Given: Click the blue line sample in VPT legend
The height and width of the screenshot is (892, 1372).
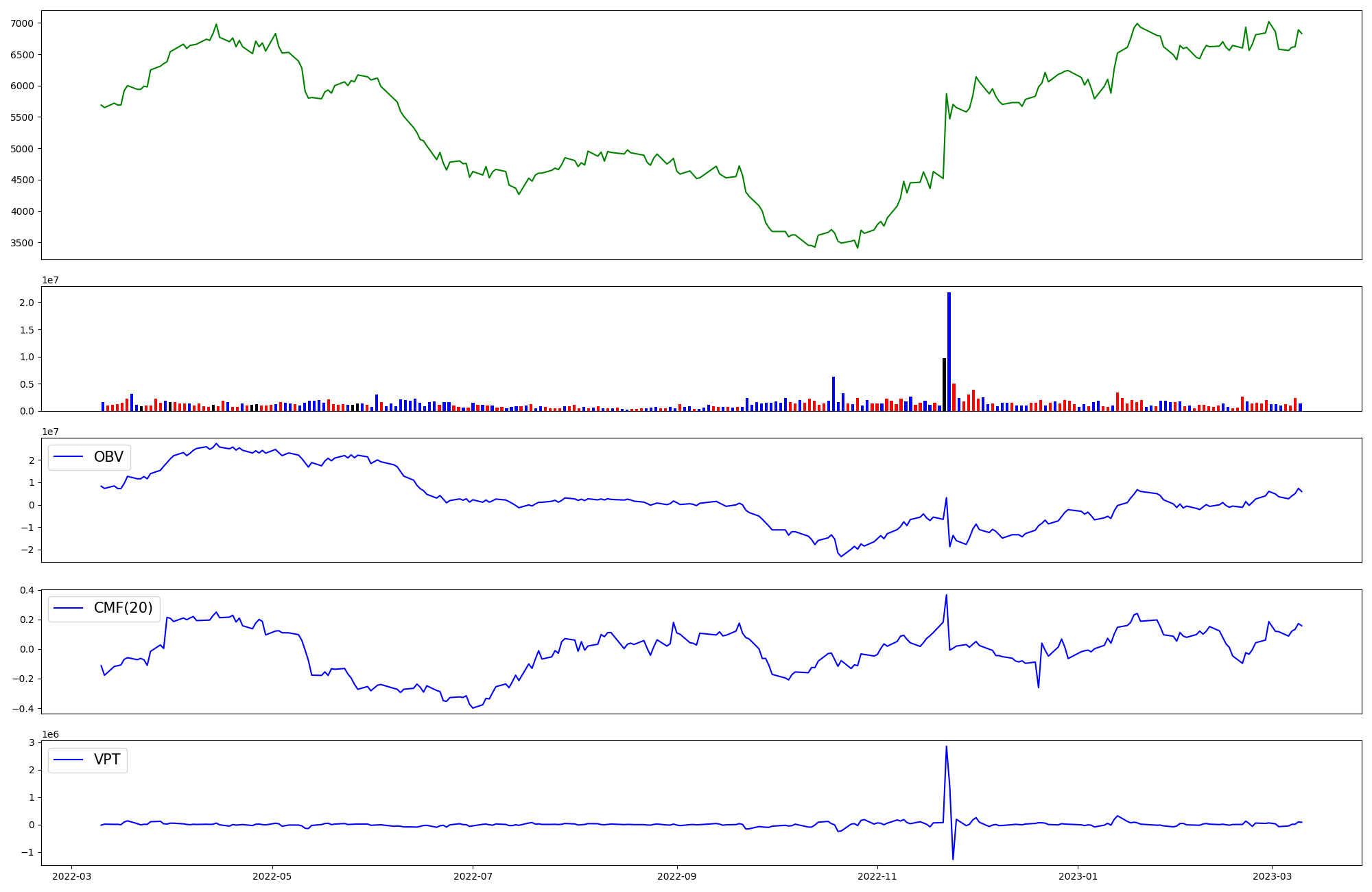Looking at the screenshot, I should pos(68,760).
